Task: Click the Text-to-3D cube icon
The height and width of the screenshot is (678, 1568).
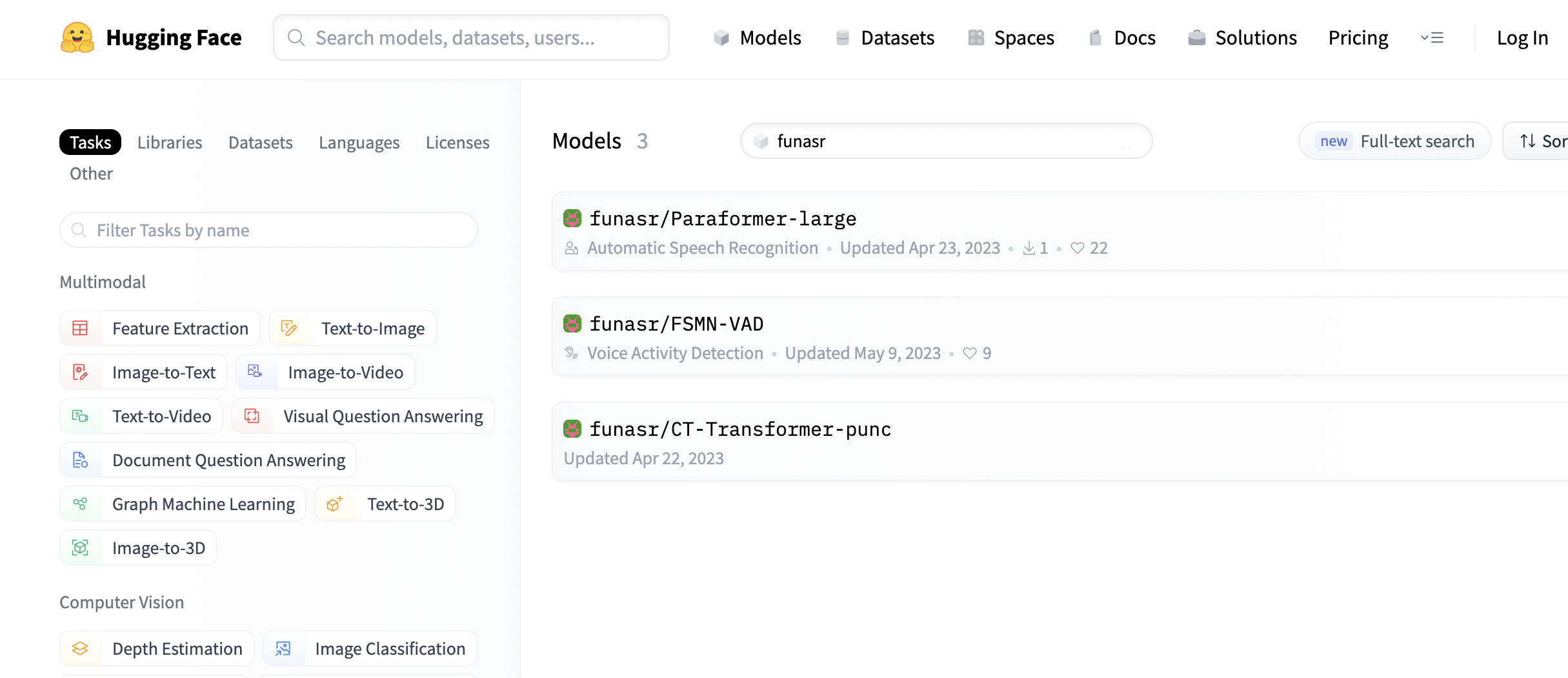Action: [x=334, y=504]
